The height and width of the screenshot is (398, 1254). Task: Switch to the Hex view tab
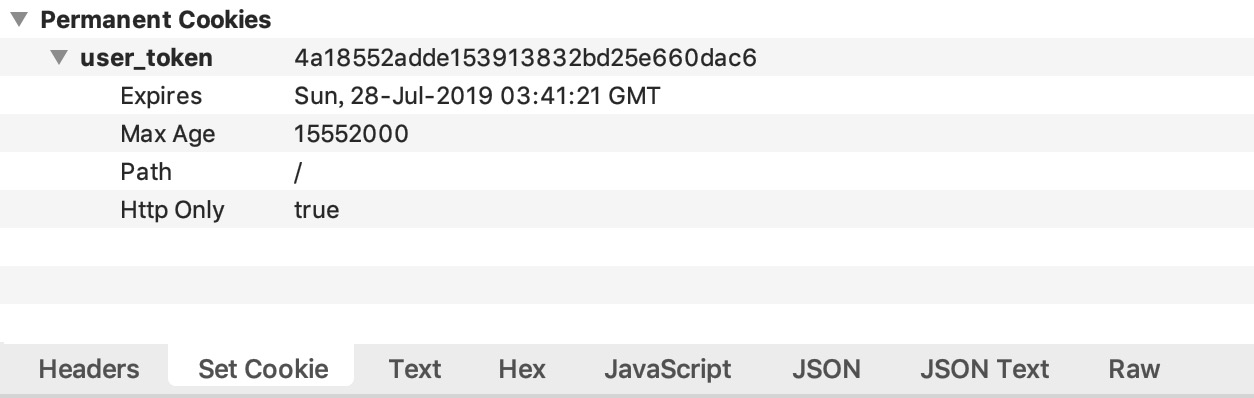click(522, 369)
